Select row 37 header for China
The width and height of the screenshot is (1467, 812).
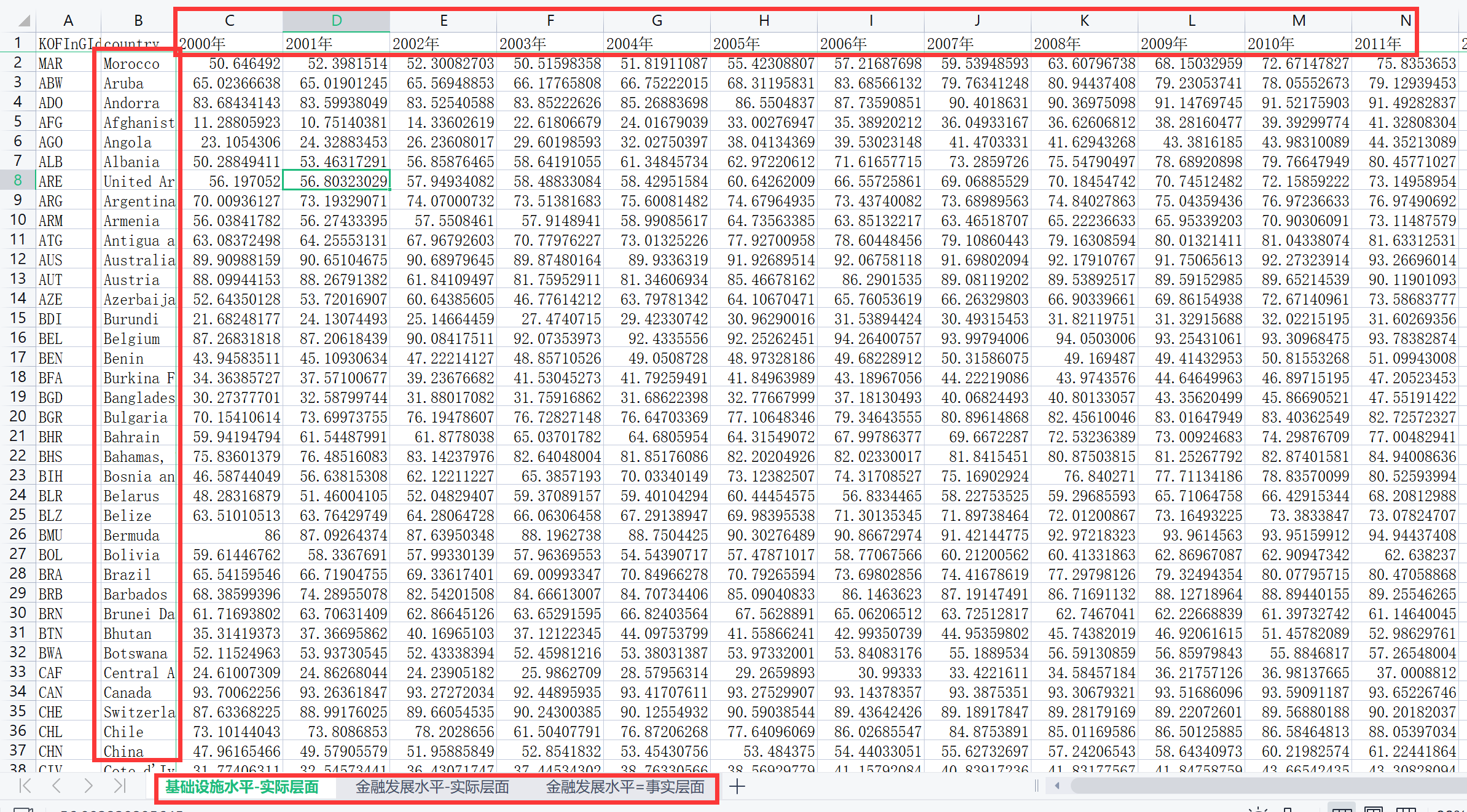point(18,751)
